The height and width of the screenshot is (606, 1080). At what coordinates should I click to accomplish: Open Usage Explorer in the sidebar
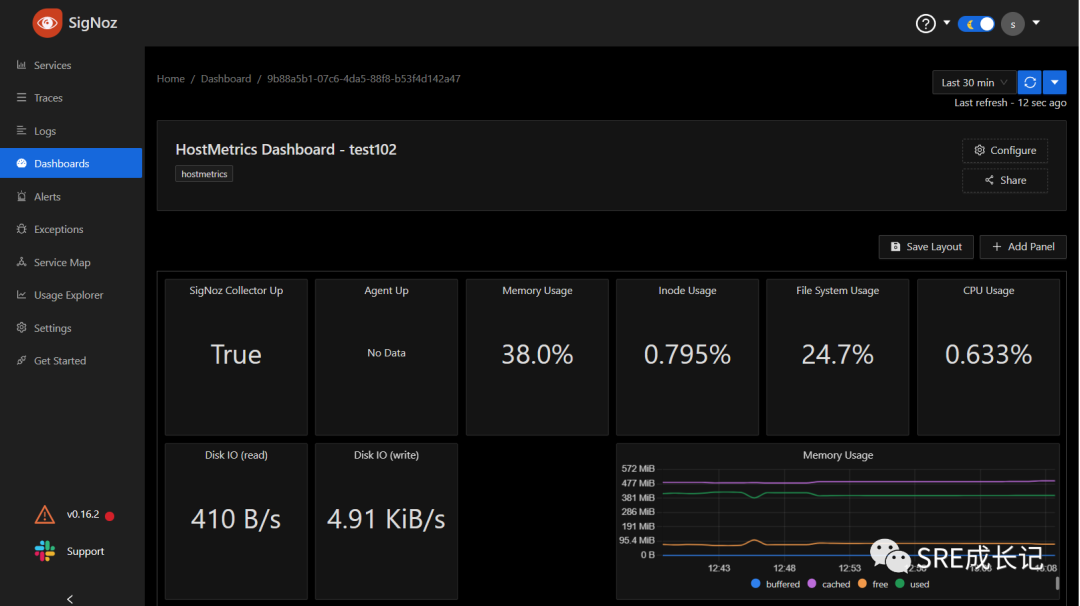pos(71,295)
